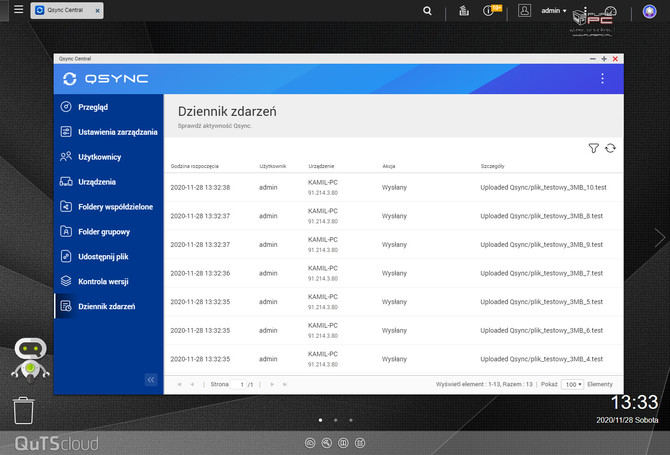Sort by Użytkownik column header

273,166
